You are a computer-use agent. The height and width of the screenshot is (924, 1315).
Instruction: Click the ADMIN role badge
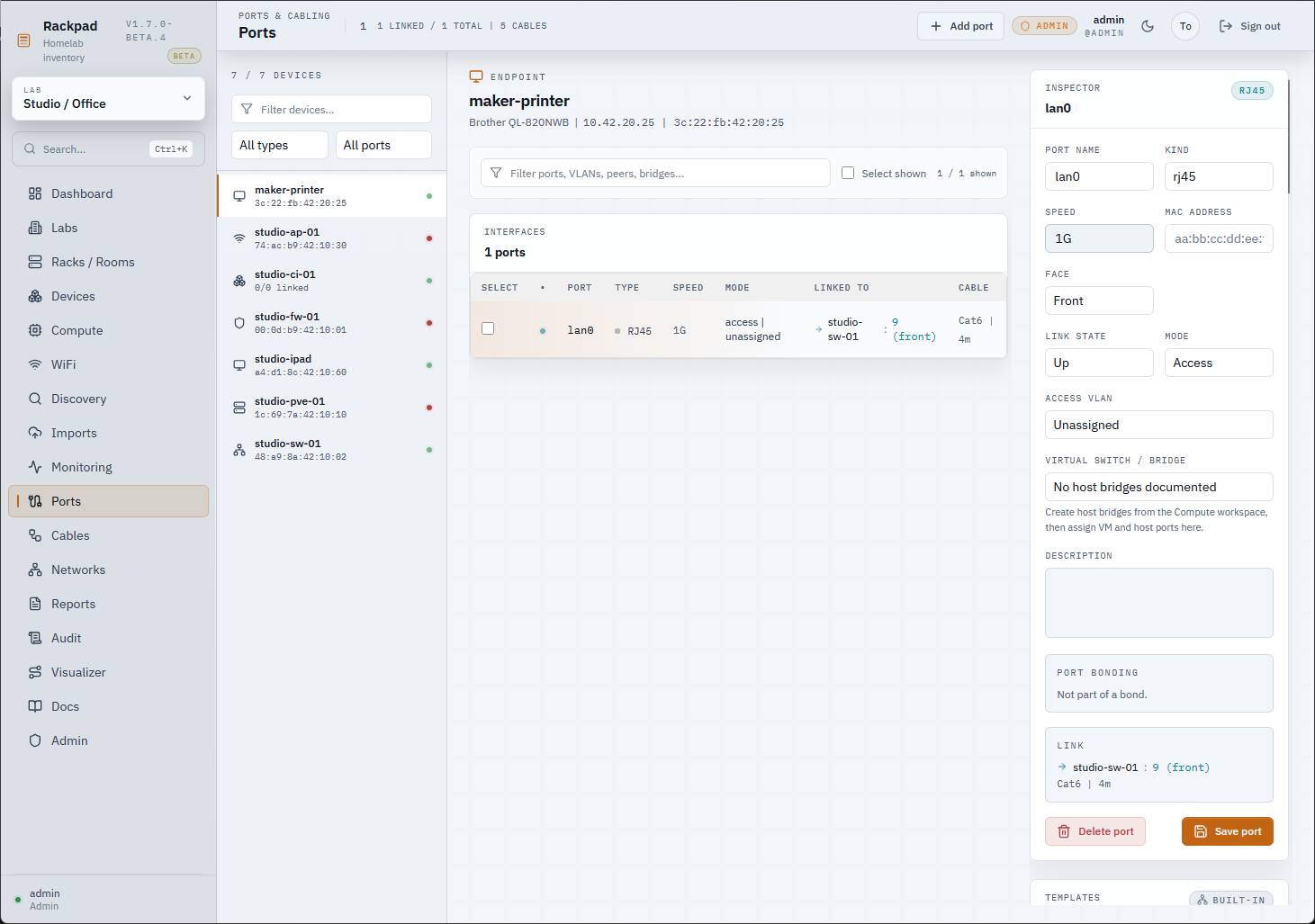(x=1044, y=26)
